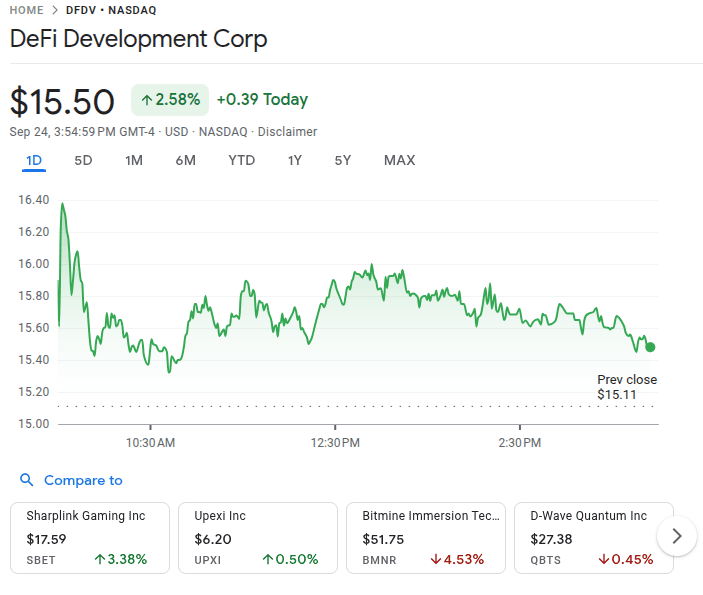The width and height of the screenshot is (703, 595).
Task: Select the 1Y time range tab
Action: [295, 161]
